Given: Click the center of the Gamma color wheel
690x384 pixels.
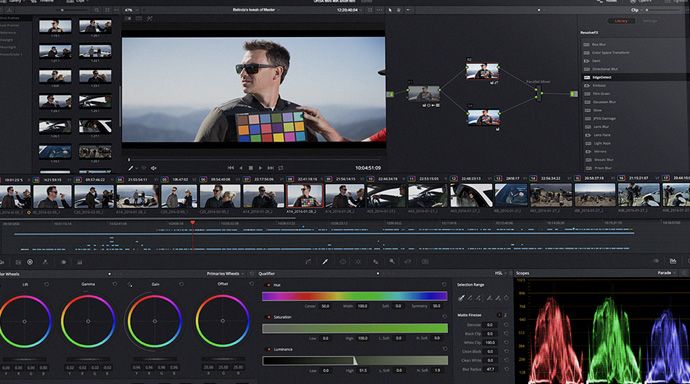Looking at the screenshot, I should (x=88, y=322).
